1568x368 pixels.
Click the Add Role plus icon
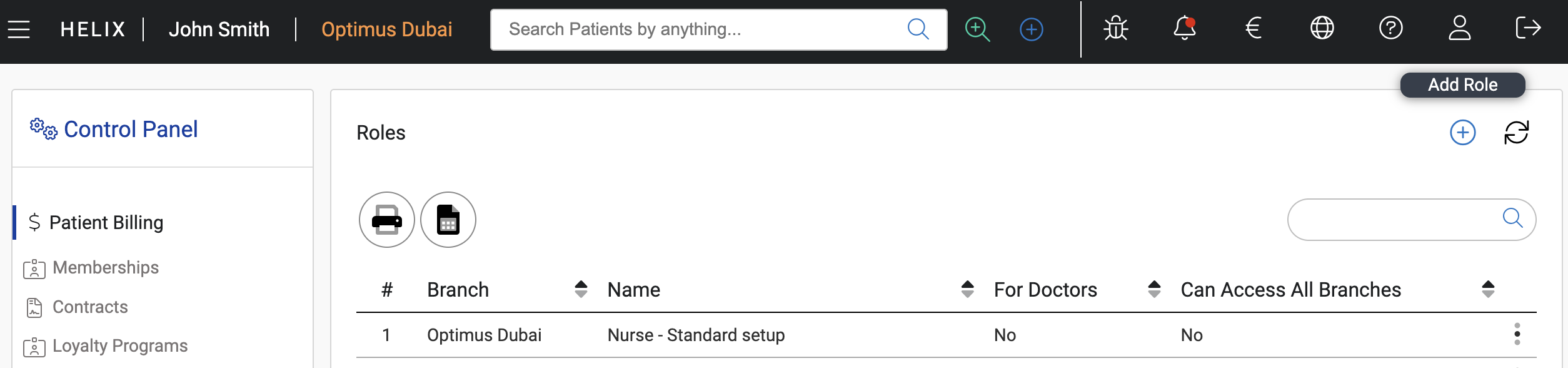click(x=1462, y=133)
